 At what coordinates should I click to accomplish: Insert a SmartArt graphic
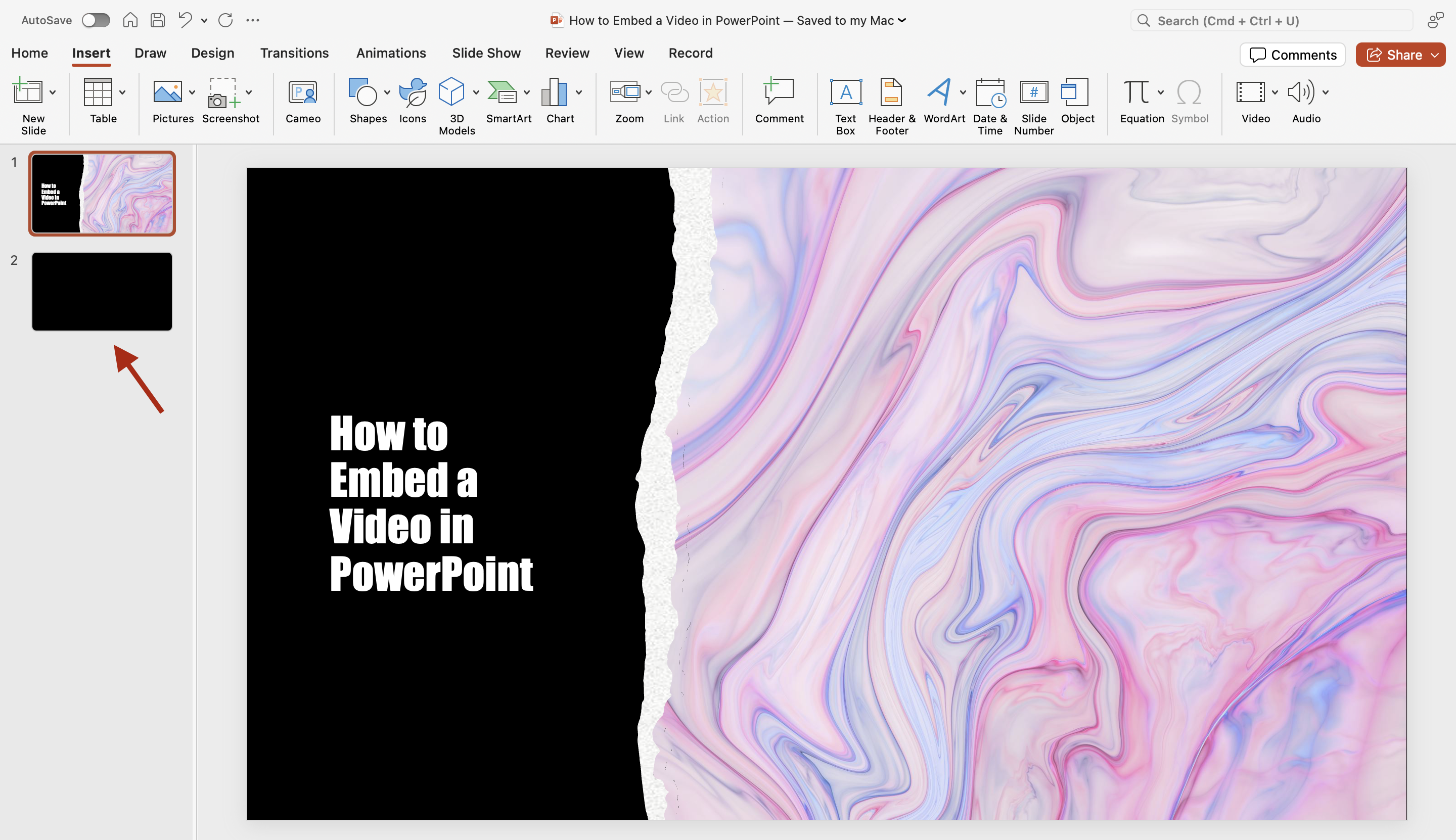[502, 91]
